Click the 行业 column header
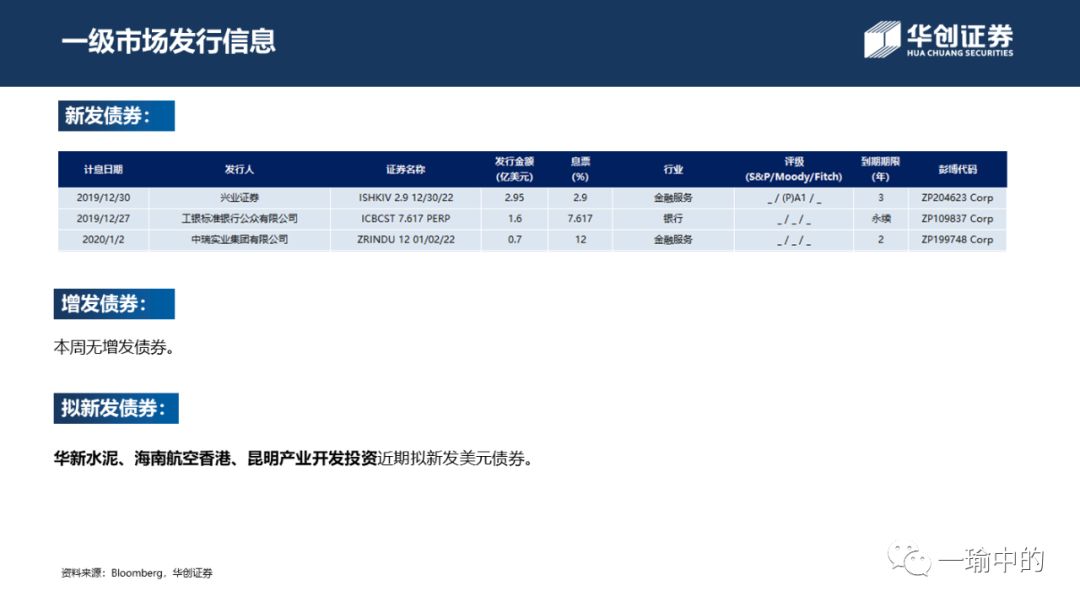The image size is (1080, 608). point(673,169)
